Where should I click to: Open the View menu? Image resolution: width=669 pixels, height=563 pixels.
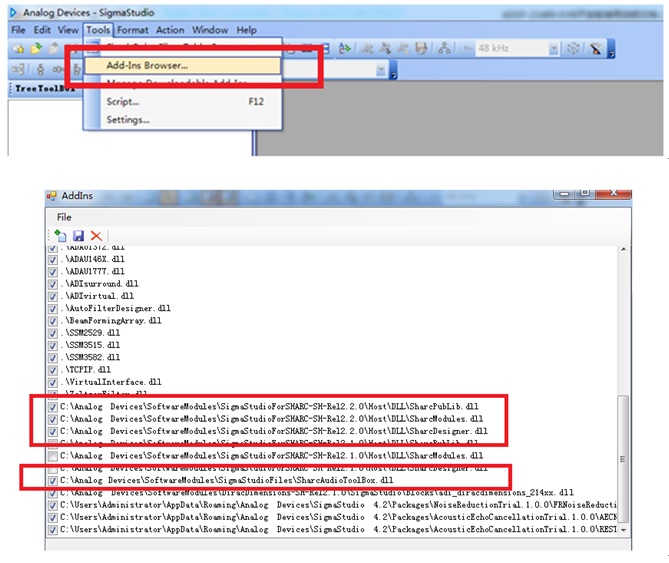tap(68, 30)
